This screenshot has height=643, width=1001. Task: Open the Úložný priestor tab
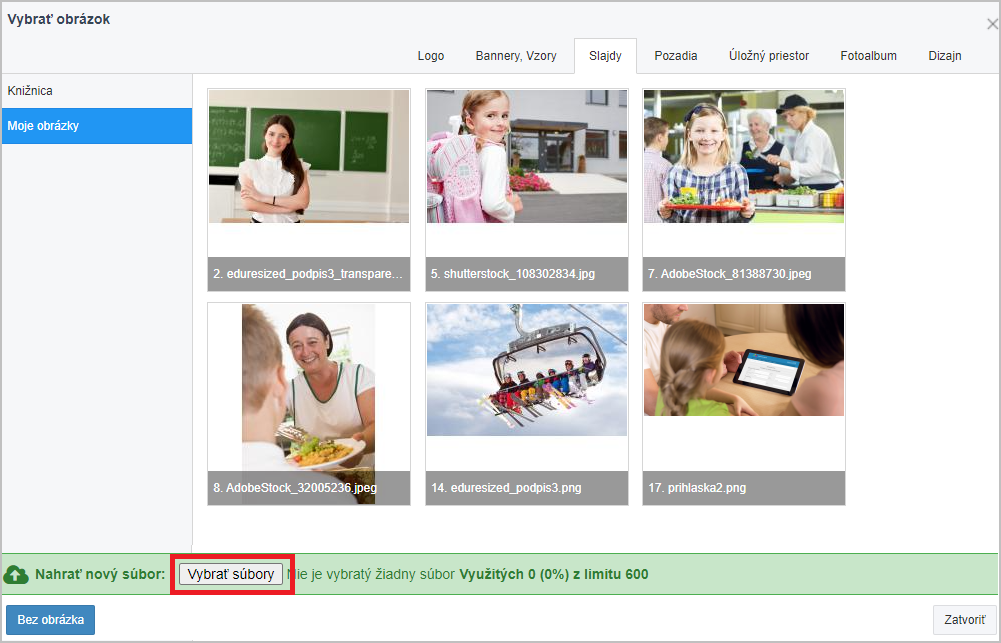coord(769,56)
